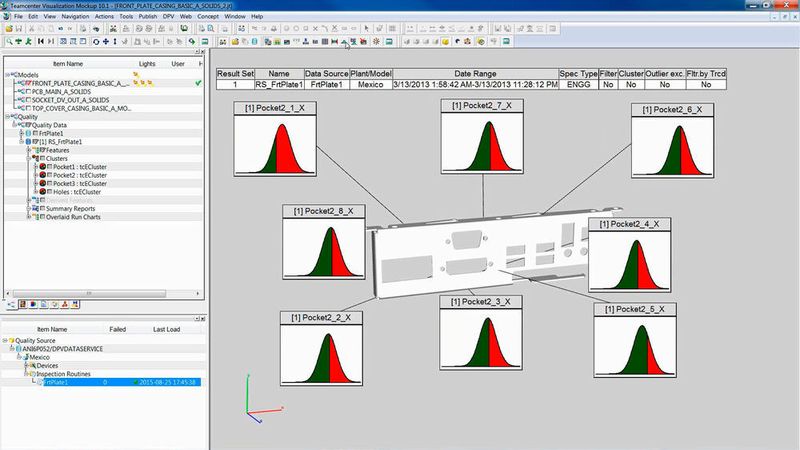The height and width of the screenshot is (450, 800).
Task: Click the model tree horizontal scrollbar
Action: coord(89,293)
